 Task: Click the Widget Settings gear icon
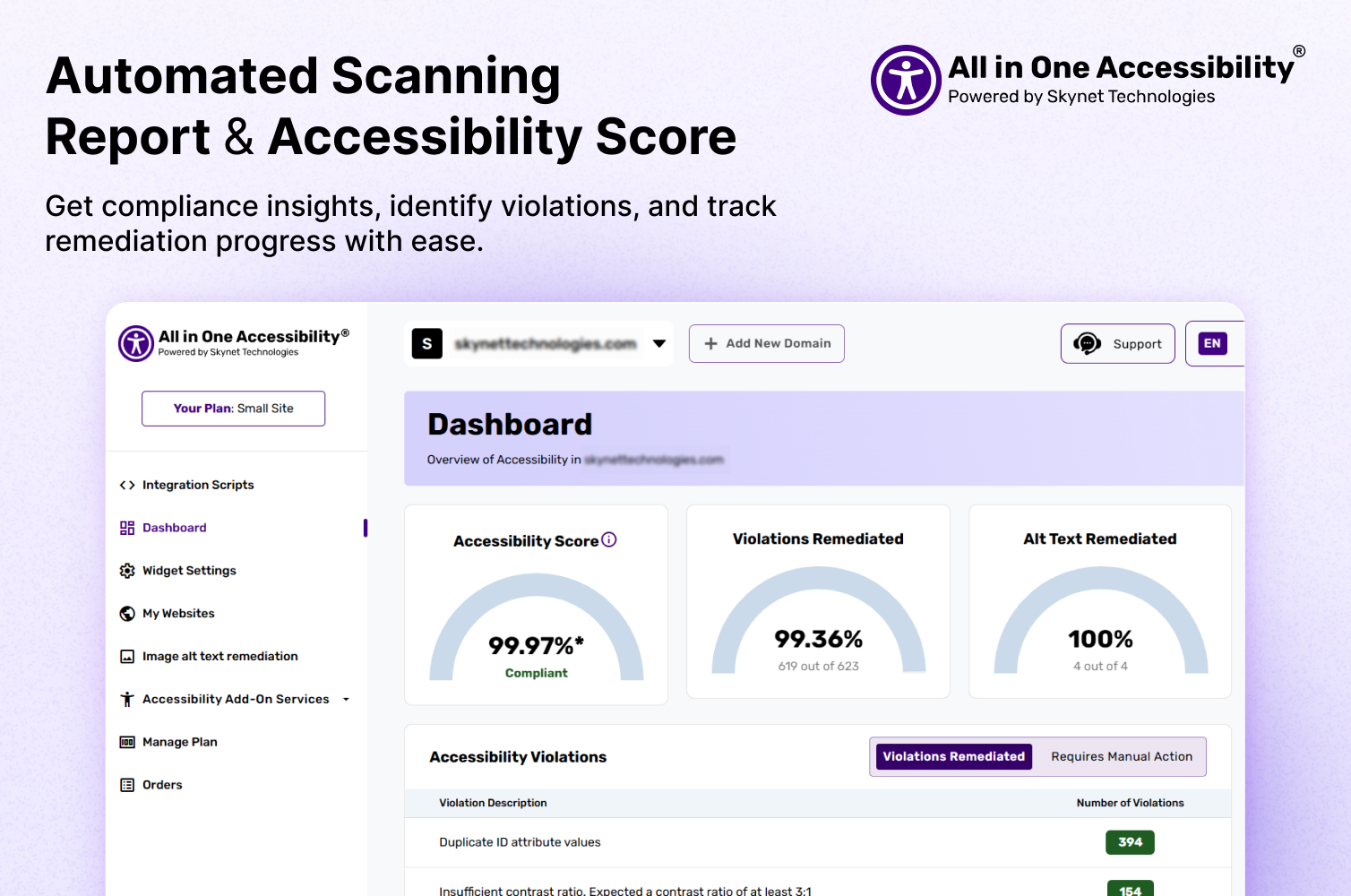coord(127,571)
